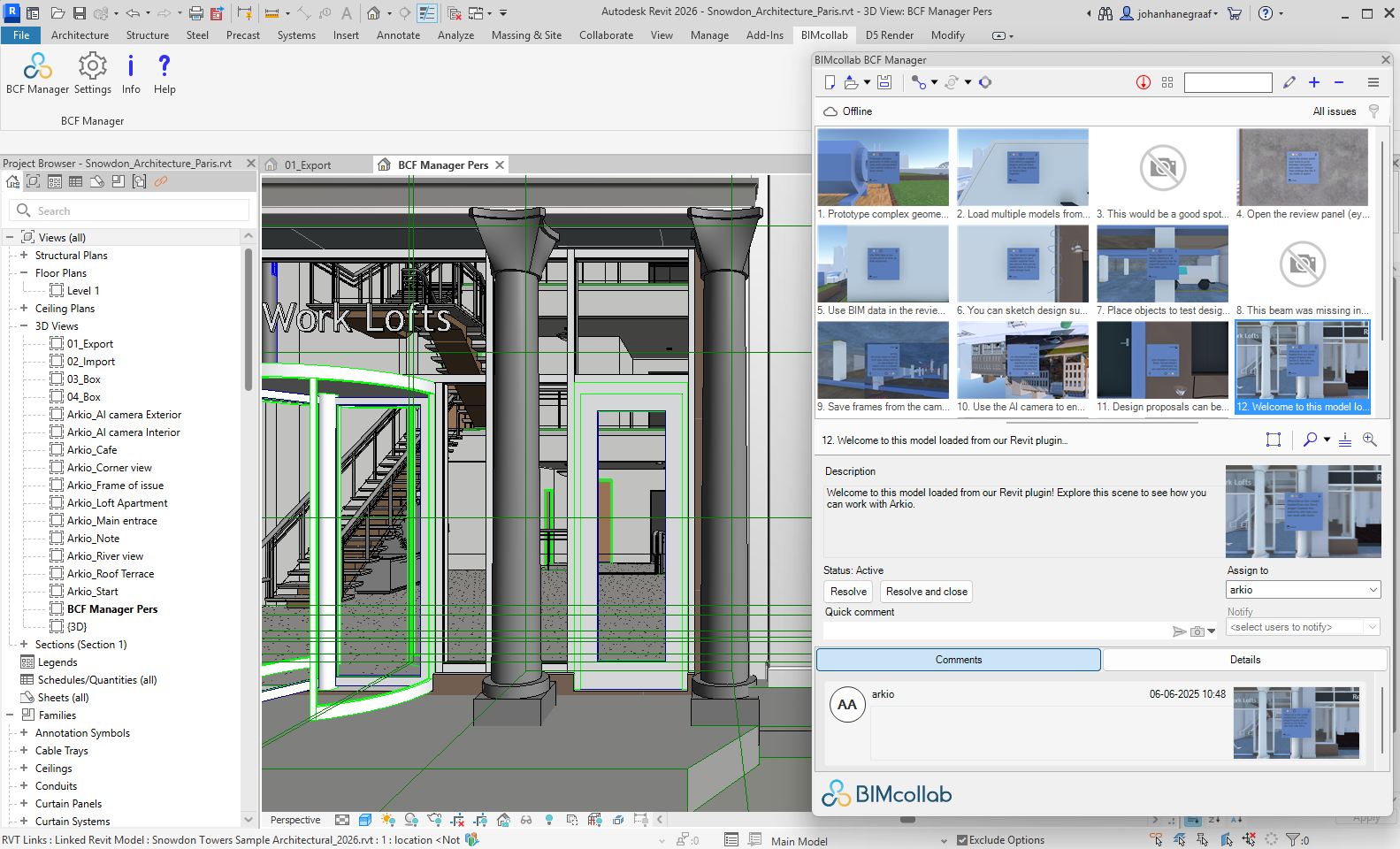Select issue 7 Place objects thumbnail
This screenshot has height=849, width=1400.
1162,272
